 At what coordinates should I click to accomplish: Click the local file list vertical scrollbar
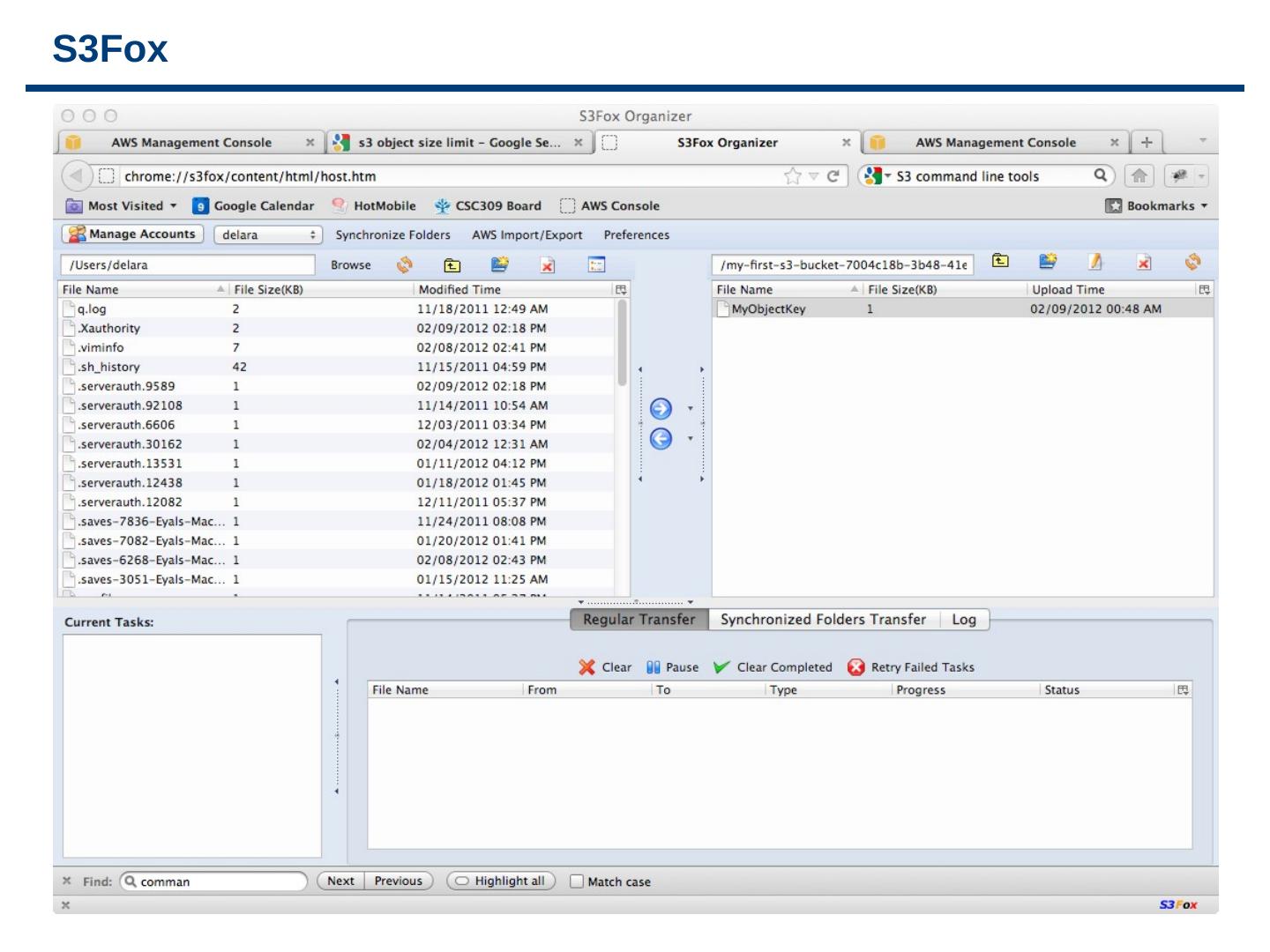[623, 344]
